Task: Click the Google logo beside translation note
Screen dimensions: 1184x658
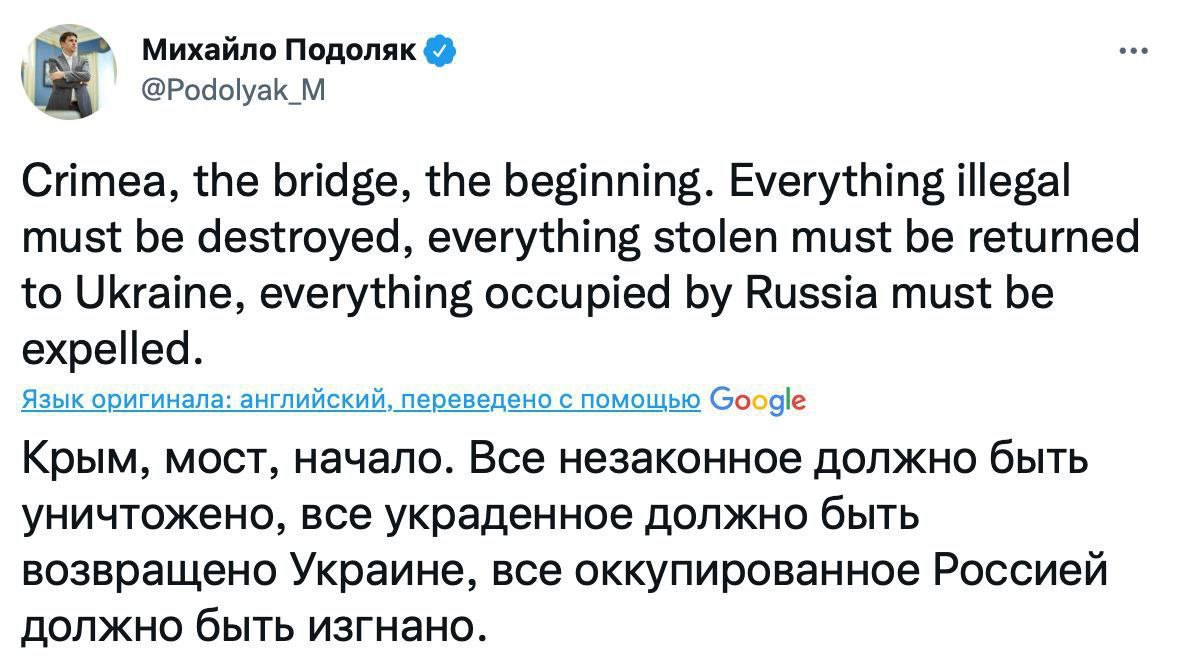Action: point(755,401)
